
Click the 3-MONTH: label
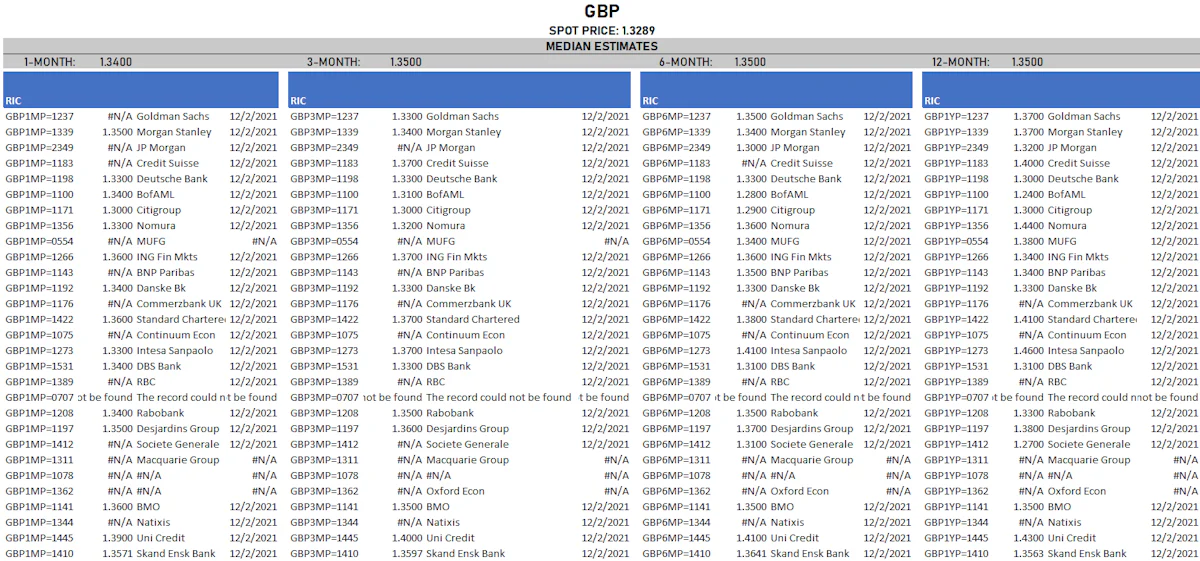click(x=333, y=62)
